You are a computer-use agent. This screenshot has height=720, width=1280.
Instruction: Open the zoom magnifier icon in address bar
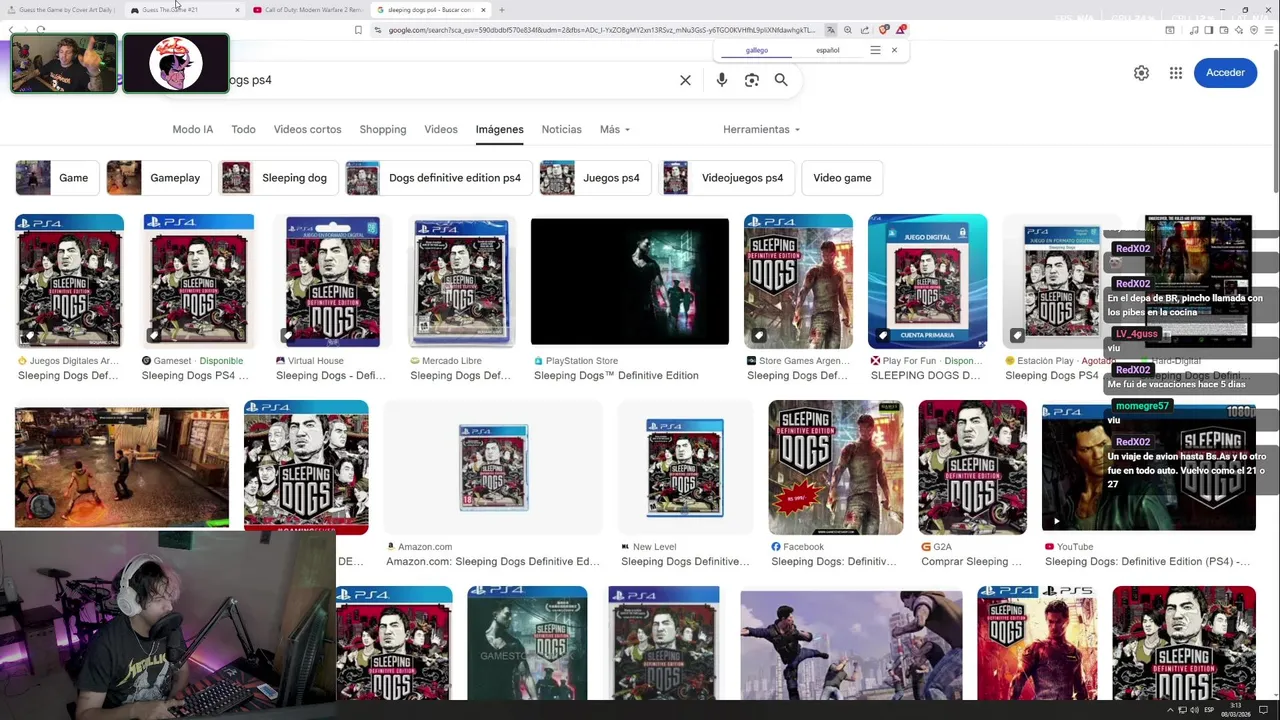tap(848, 30)
